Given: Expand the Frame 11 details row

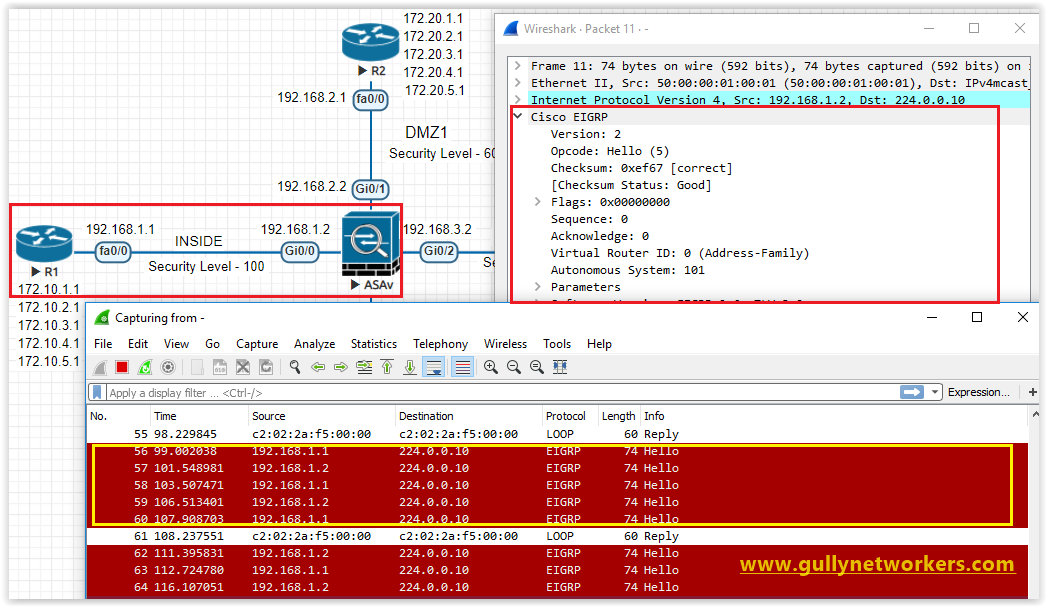Looking at the screenshot, I should tap(517, 65).
